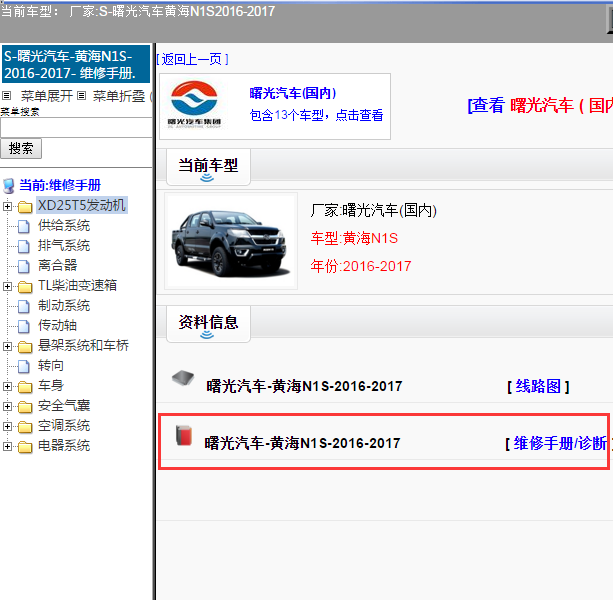
Task: Click 包含13个车型，点击查看 link
Action: [x=316, y=115]
